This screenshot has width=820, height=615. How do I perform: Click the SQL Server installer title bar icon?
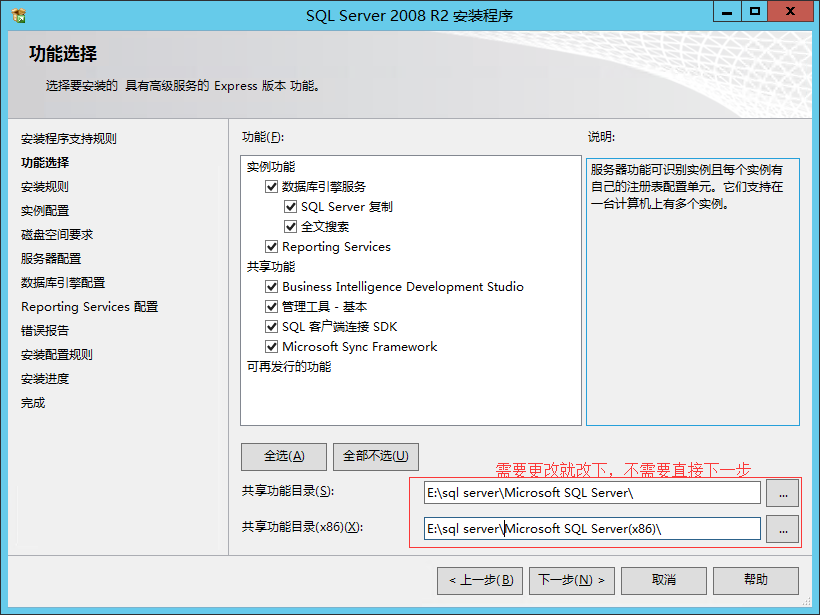pyautogui.click(x=19, y=16)
